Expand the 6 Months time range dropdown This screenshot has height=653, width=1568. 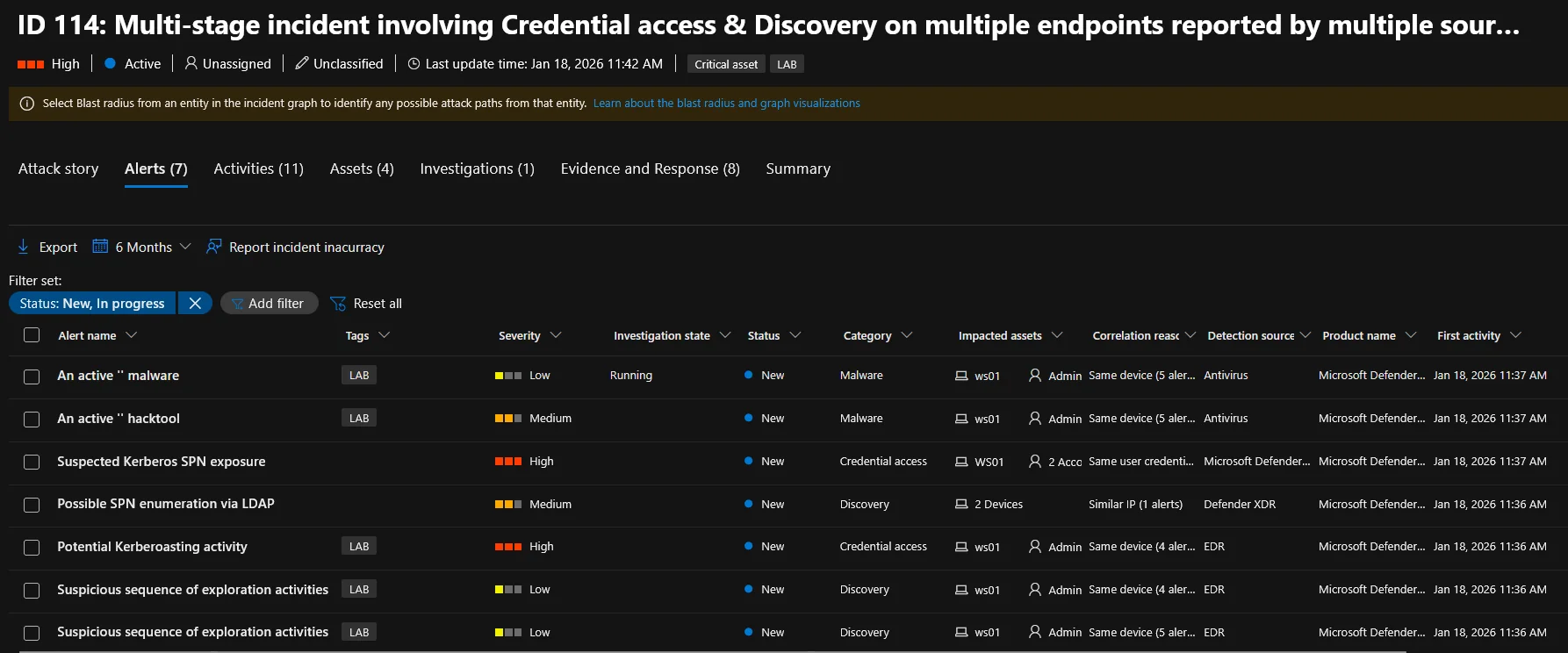tap(185, 247)
